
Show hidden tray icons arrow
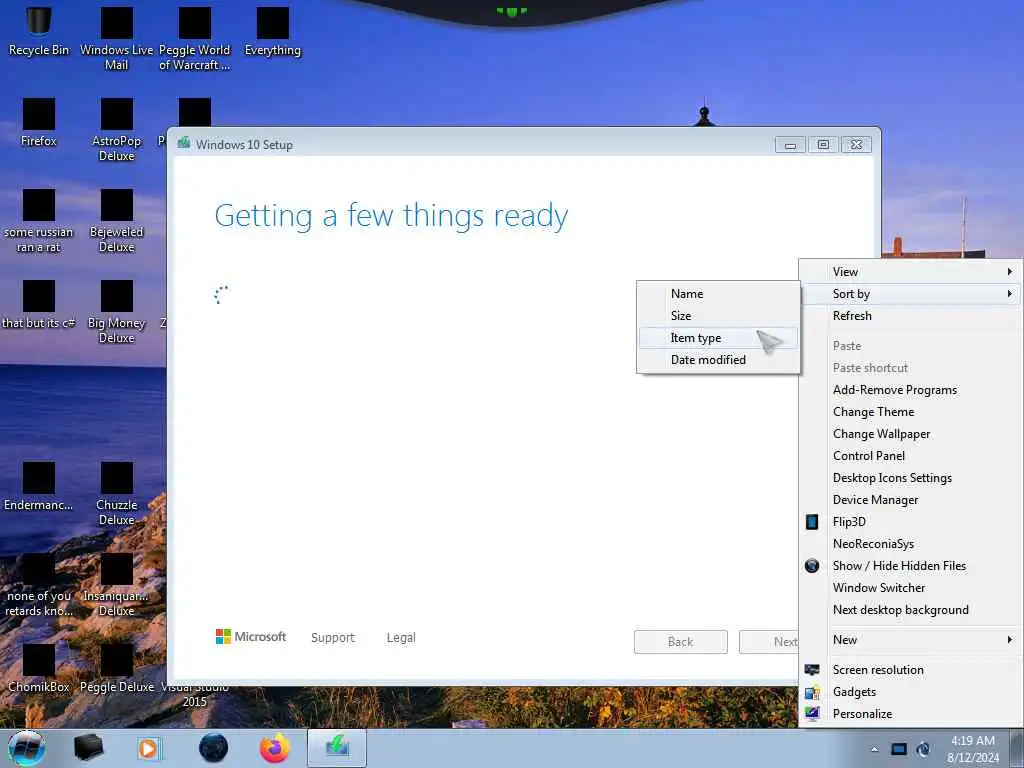pos(874,749)
